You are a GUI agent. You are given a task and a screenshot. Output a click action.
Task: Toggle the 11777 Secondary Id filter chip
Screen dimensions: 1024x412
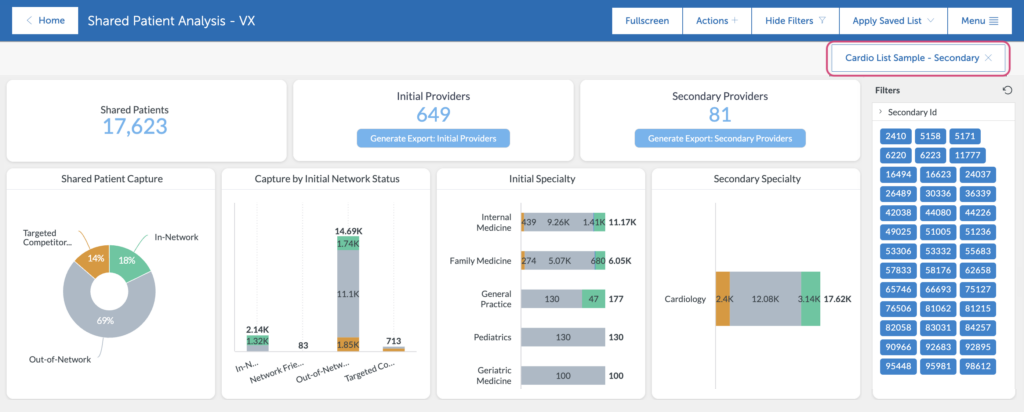point(966,155)
